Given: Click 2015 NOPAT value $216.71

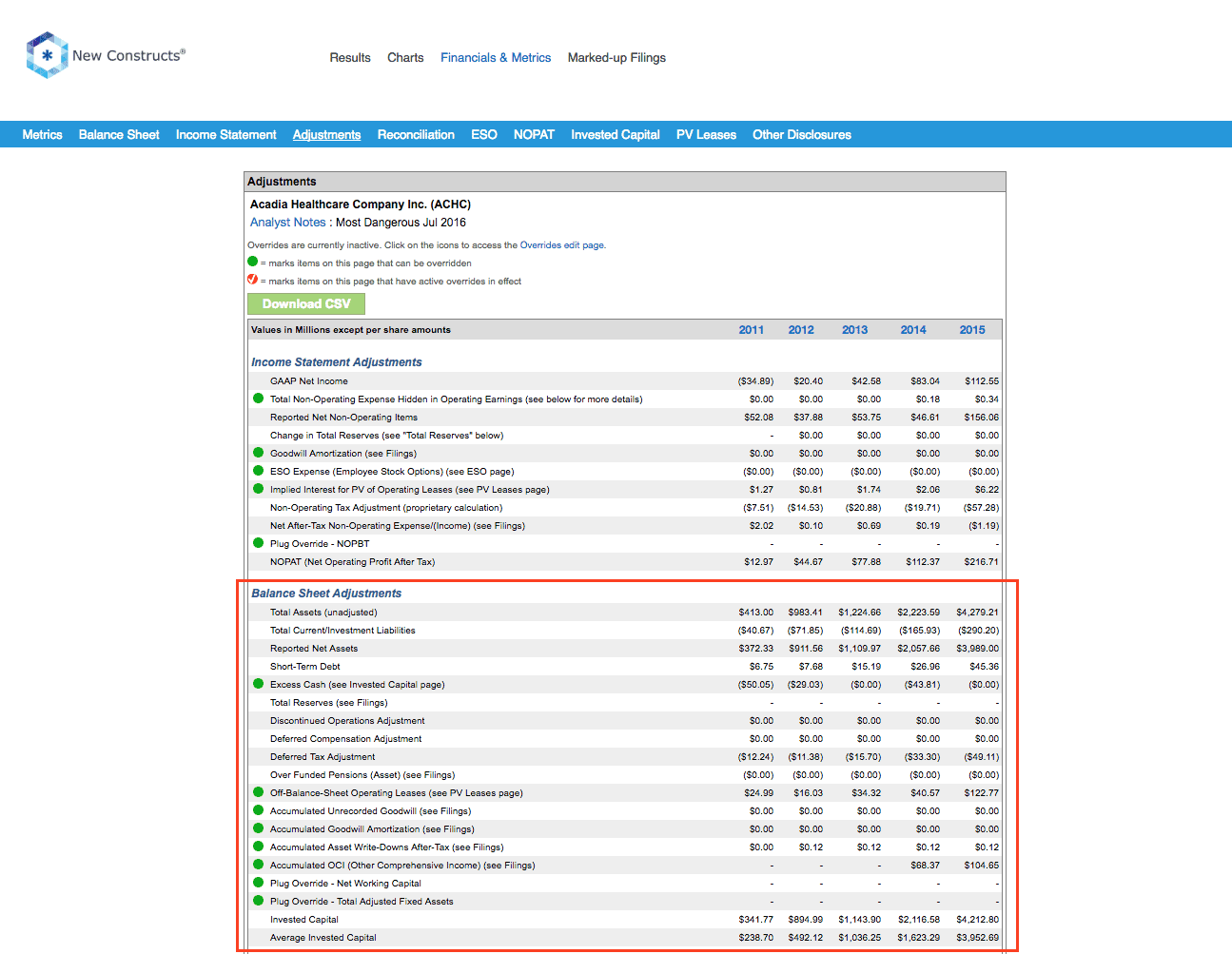Looking at the screenshot, I should 981,562.
